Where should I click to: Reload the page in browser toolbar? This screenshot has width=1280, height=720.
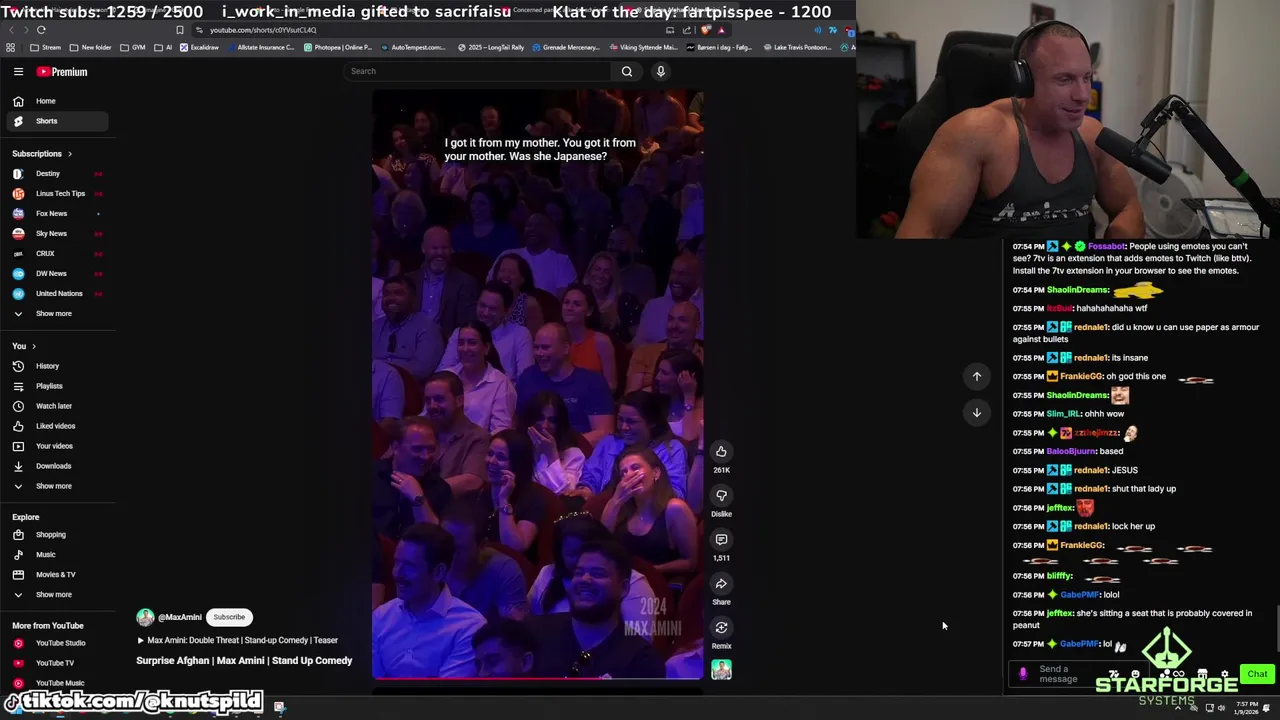[41, 30]
